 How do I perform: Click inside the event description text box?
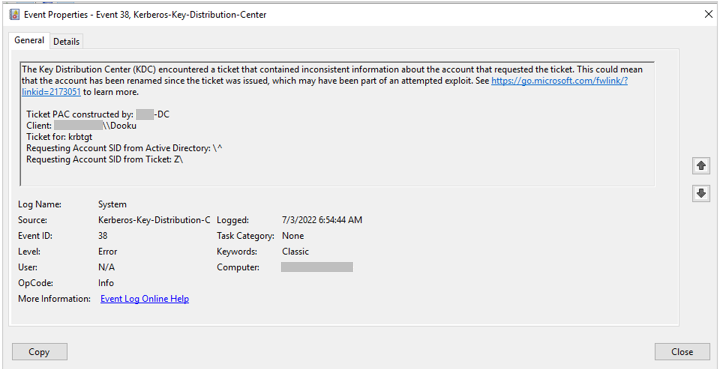pos(338,124)
